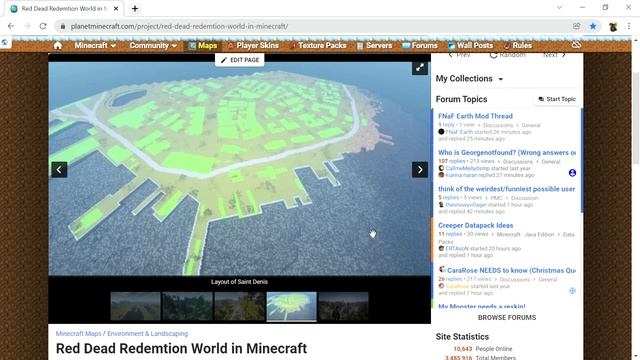Open a new browser tab
The width and height of the screenshot is (640, 360).
pyautogui.click(x=135, y=8)
